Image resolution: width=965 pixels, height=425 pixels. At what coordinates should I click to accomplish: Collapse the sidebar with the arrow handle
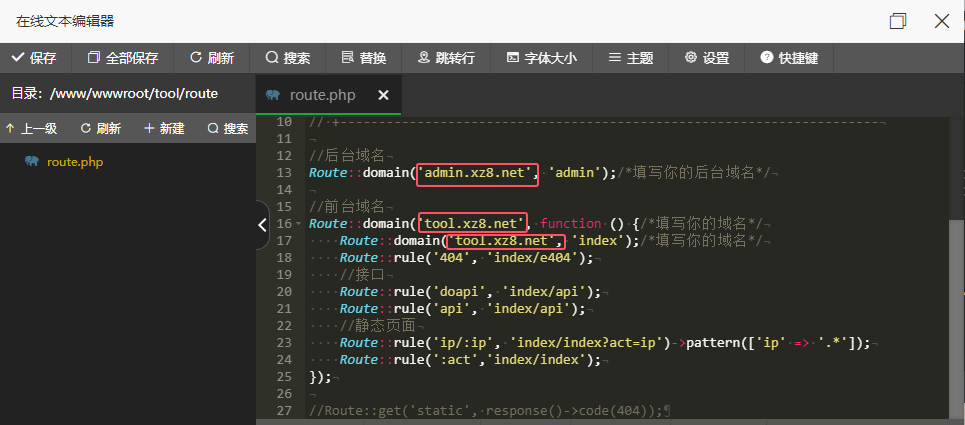(x=262, y=224)
